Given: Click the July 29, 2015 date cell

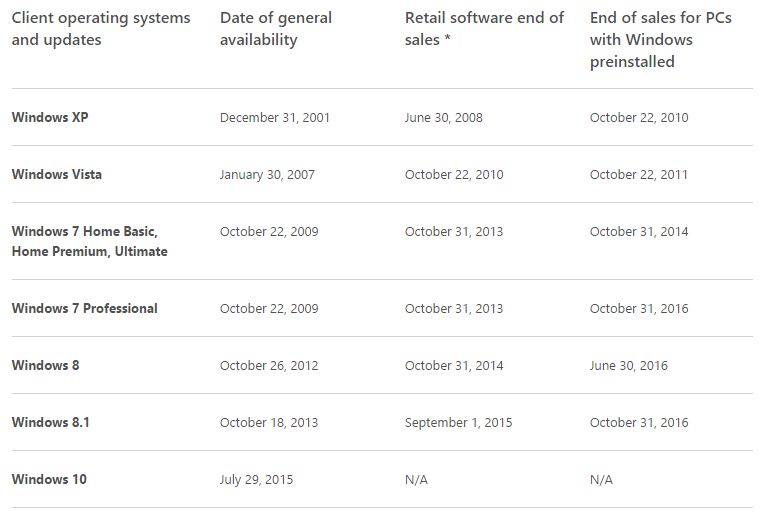Looking at the screenshot, I should [256, 479].
